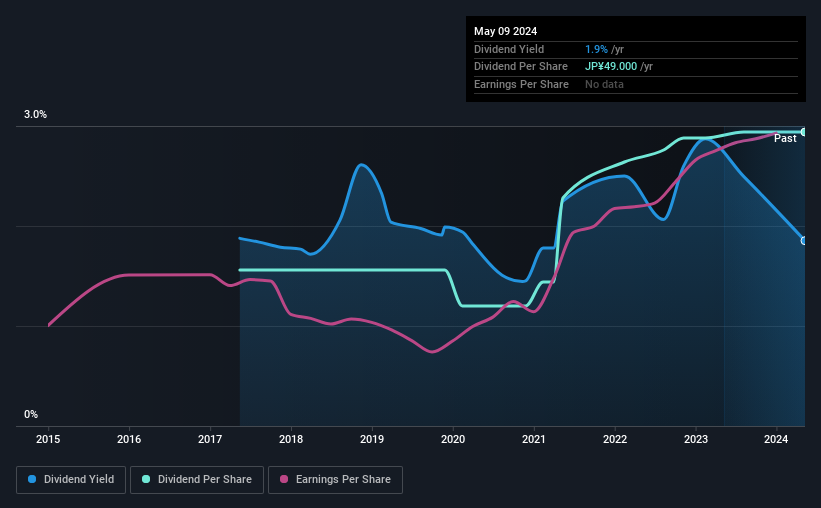Screen dimensions: 821x508
Task: Click the JP¥49.000 dividend per share value
Action: pos(611,67)
